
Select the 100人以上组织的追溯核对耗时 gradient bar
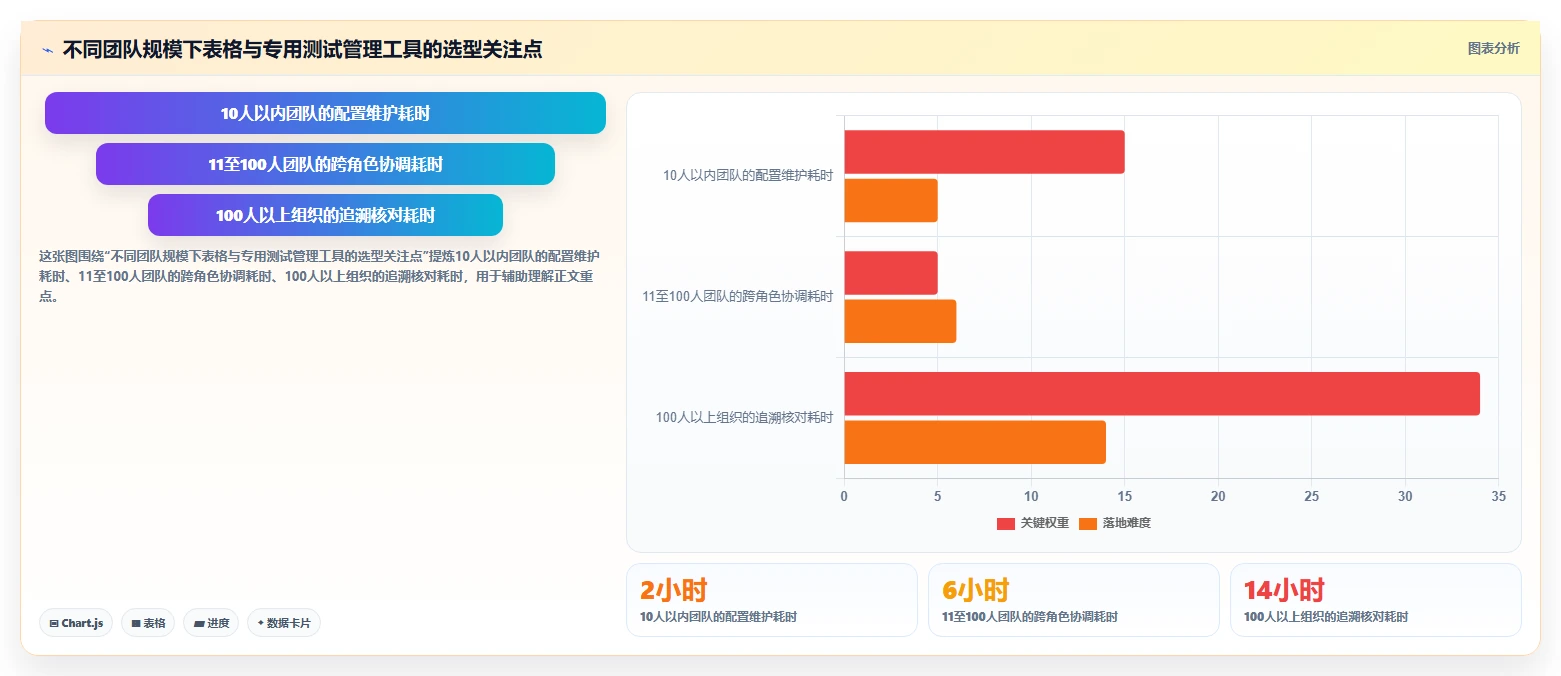325,215
